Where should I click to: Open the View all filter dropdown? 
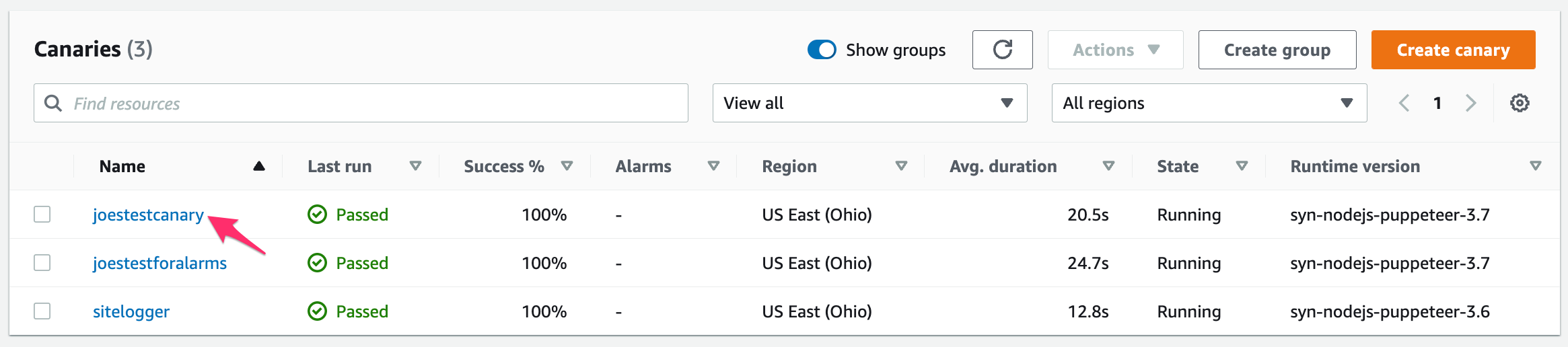coord(869,103)
